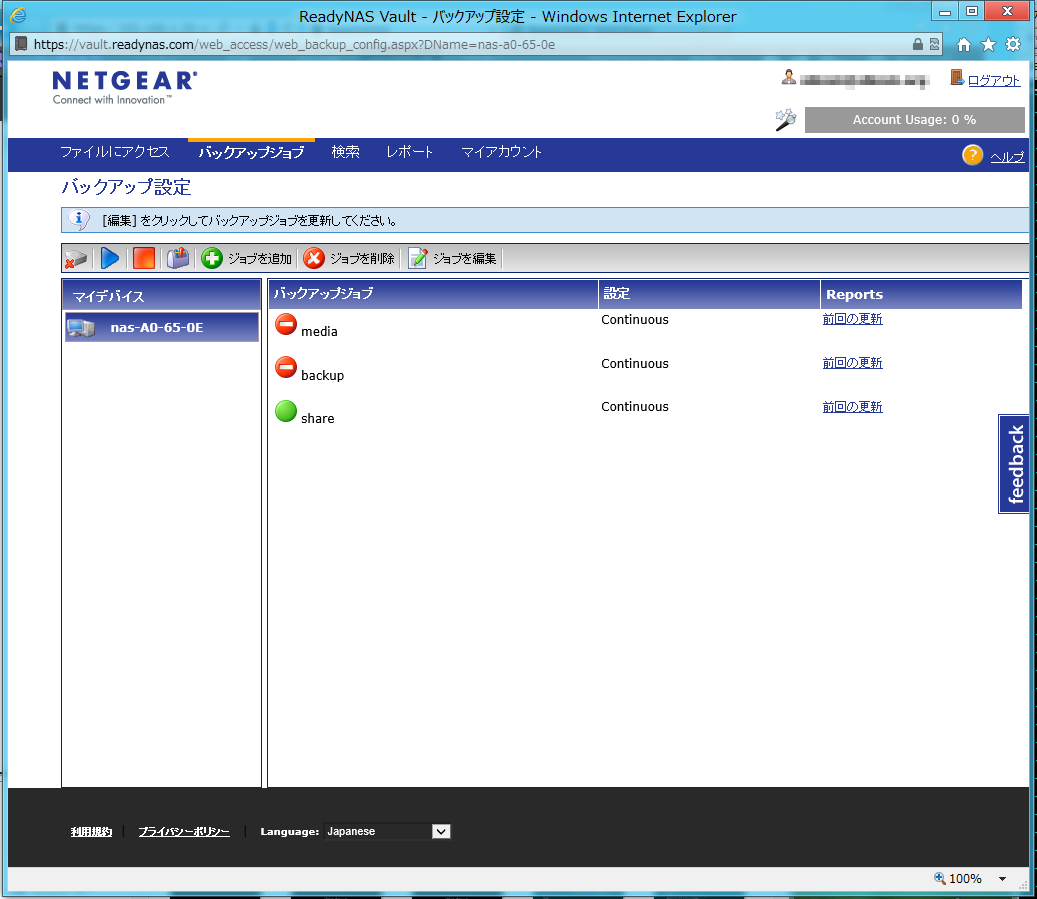Viewport: 1037px width, 899px height.
Task: Select the red status icon for media job
Action: coord(286,324)
